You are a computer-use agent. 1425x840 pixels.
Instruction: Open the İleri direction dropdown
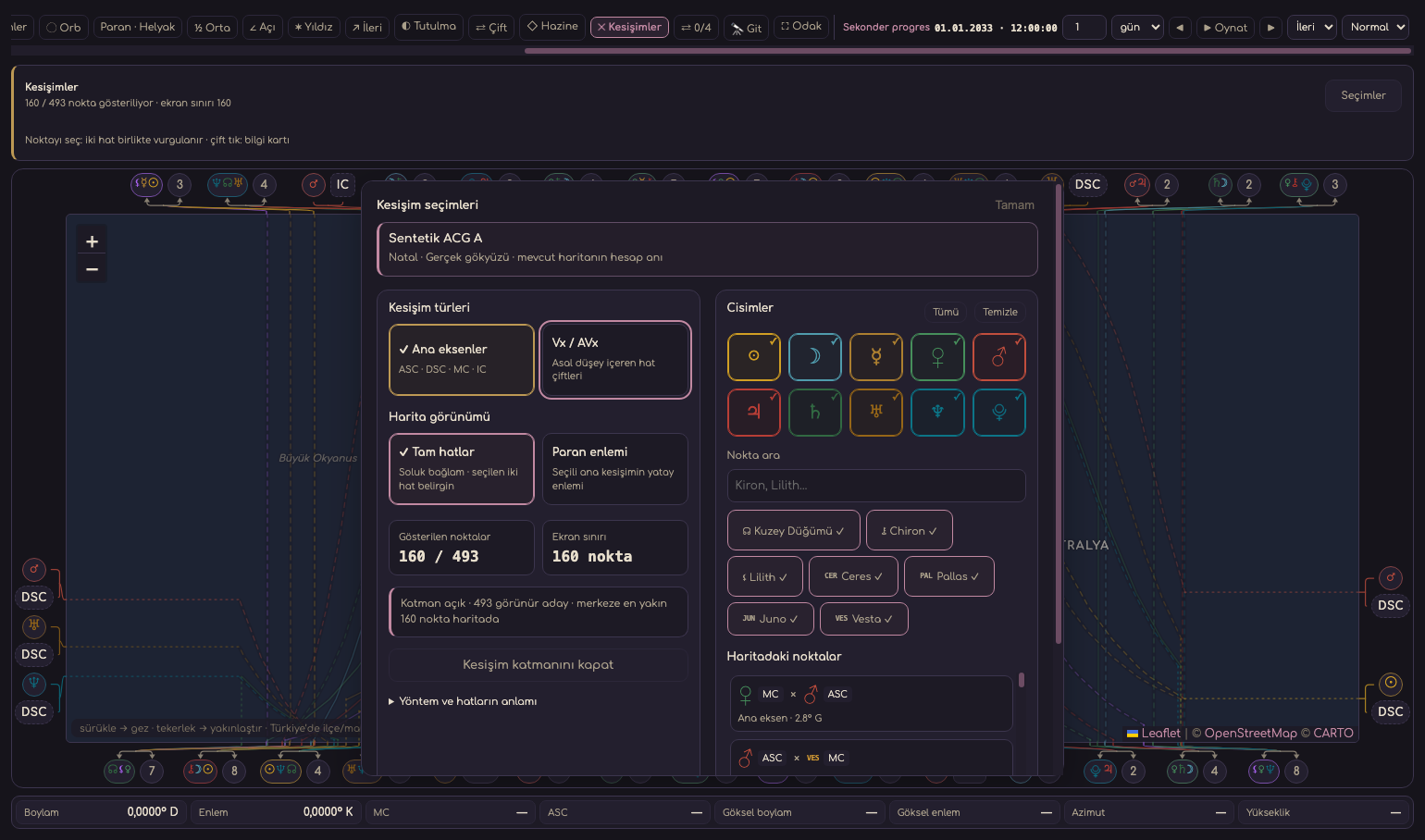[1312, 28]
